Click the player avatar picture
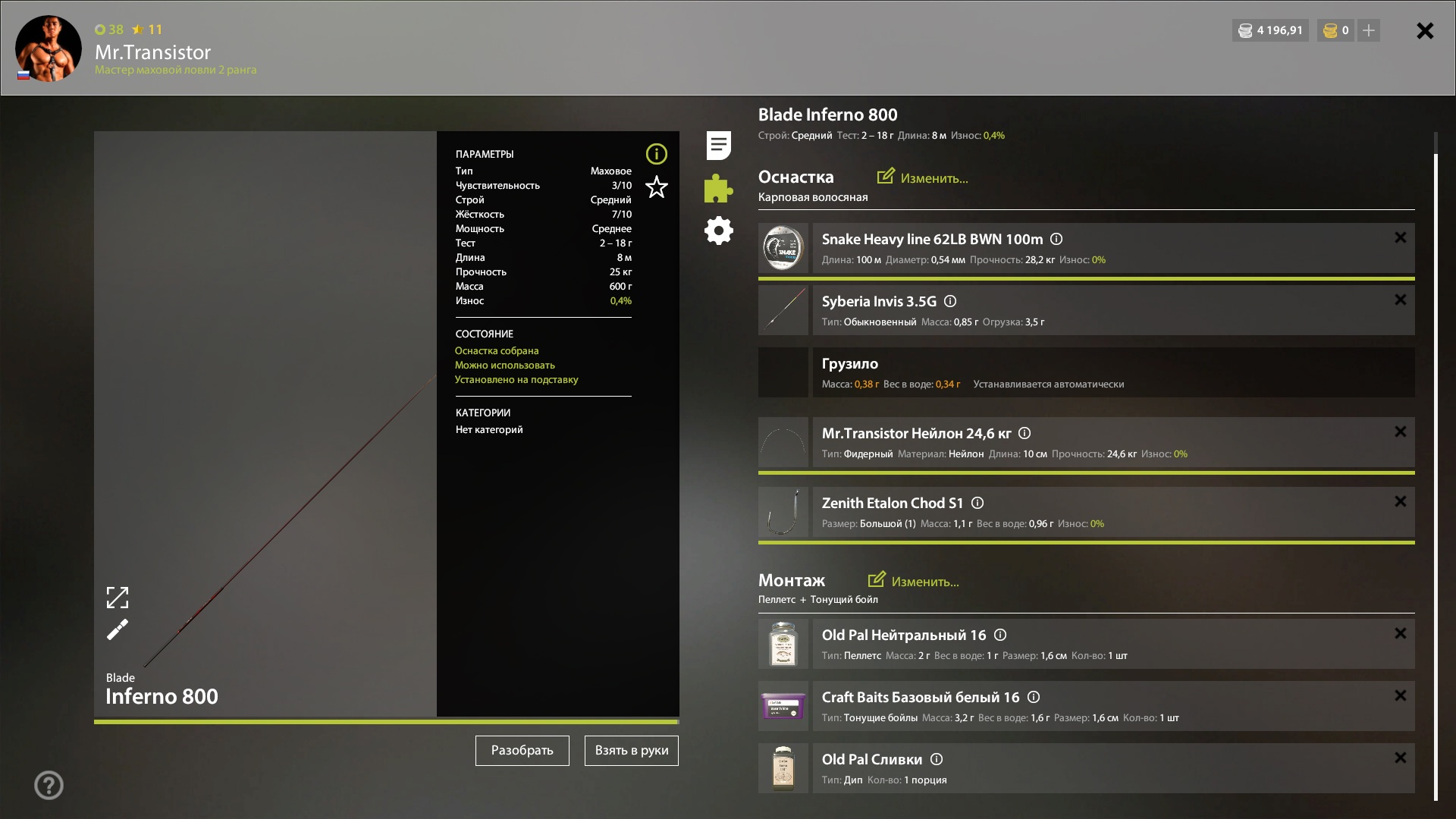Image resolution: width=1456 pixels, height=819 pixels. tap(49, 49)
